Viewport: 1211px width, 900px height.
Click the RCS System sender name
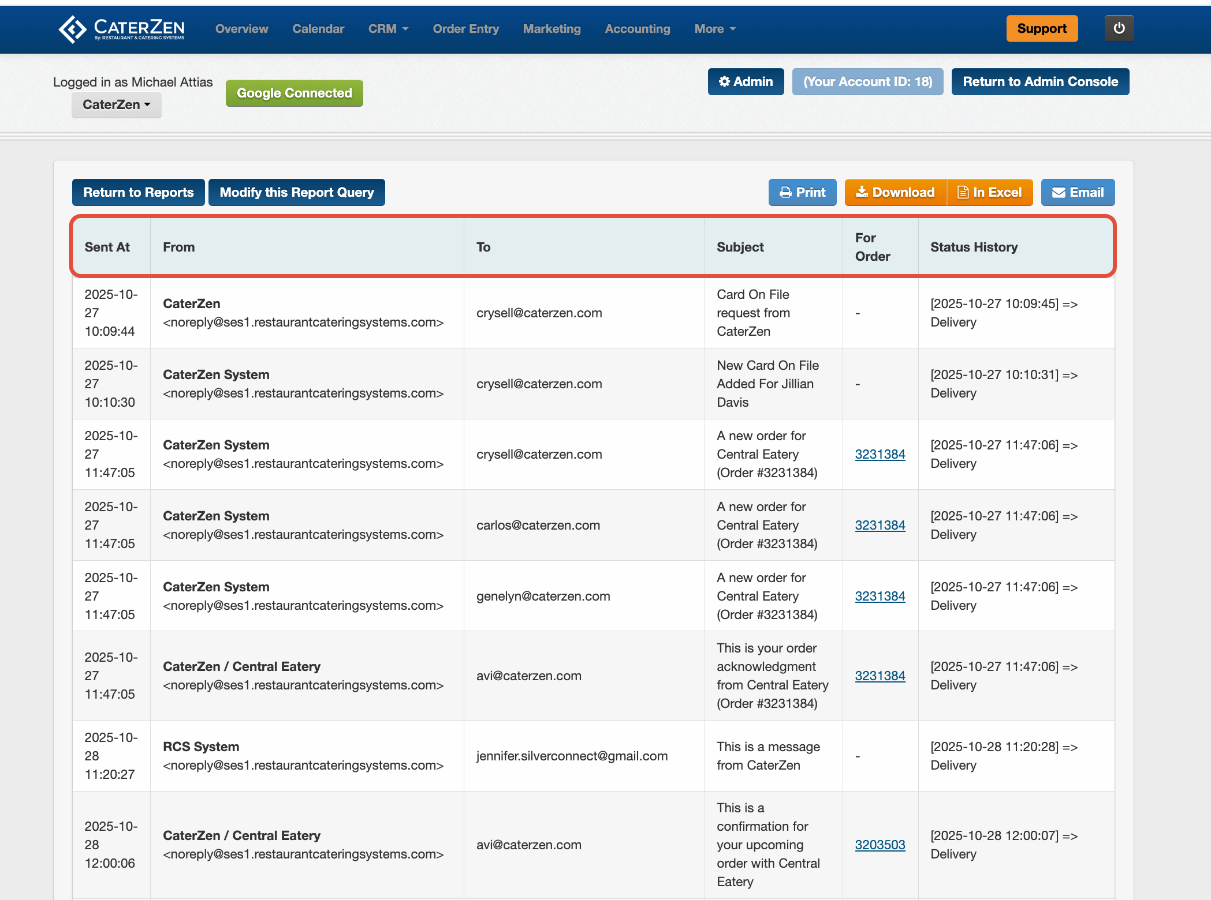[201, 747]
